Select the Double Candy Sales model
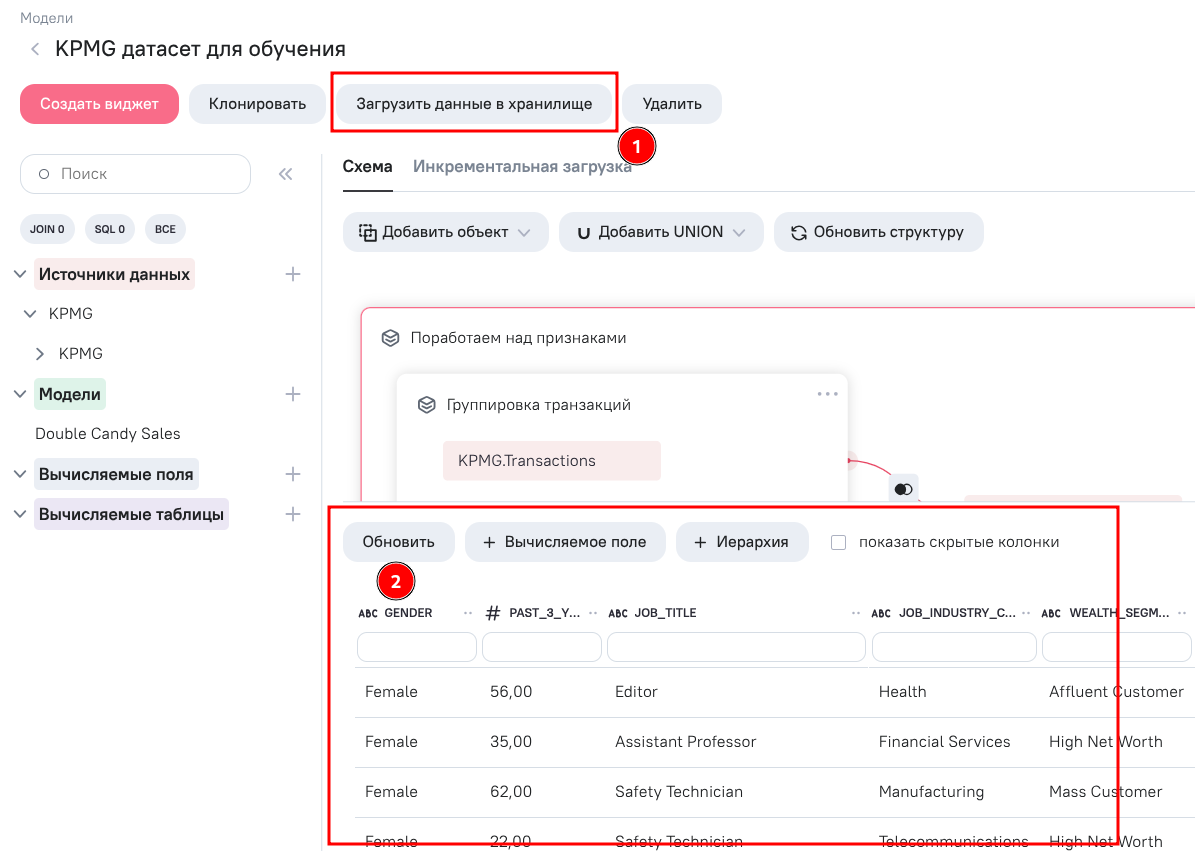Viewport: 1195px width, 851px height. coord(107,434)
